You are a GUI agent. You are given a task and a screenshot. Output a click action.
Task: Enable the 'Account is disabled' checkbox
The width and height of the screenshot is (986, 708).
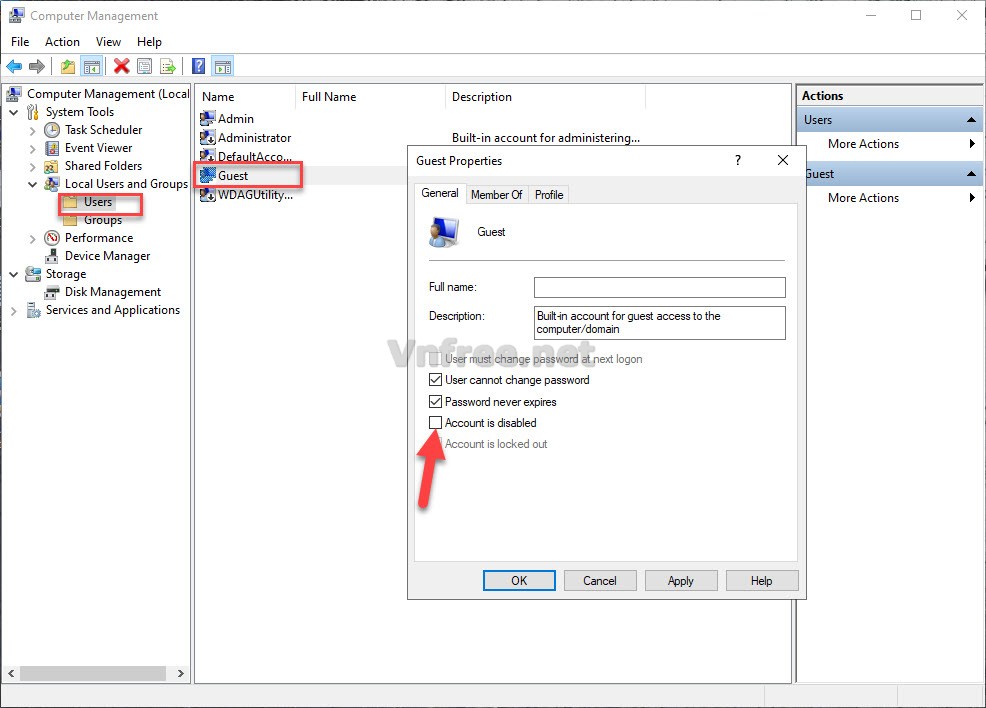tap(435, 423)
